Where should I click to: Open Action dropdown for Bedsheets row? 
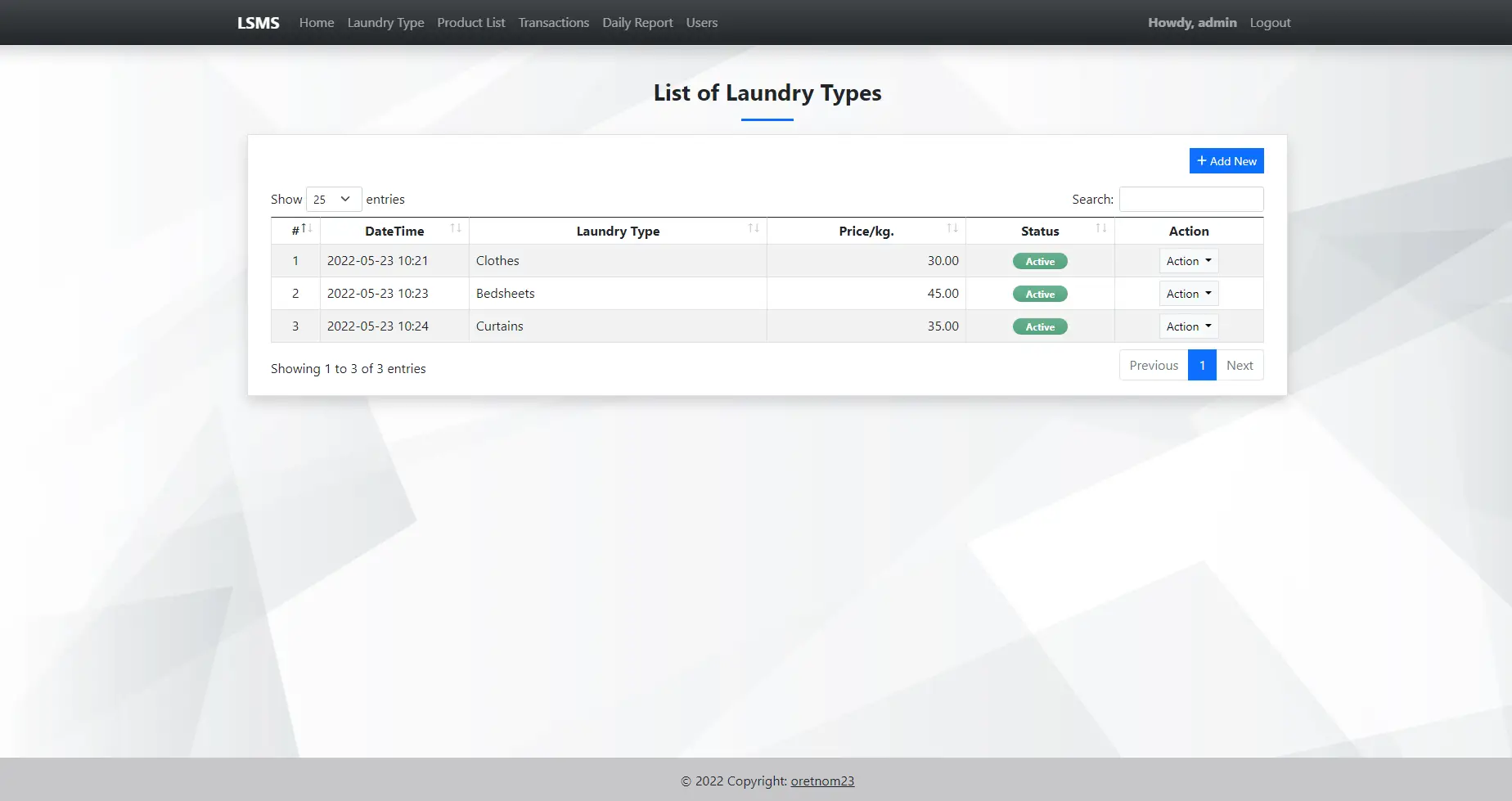click(1189, 294)
